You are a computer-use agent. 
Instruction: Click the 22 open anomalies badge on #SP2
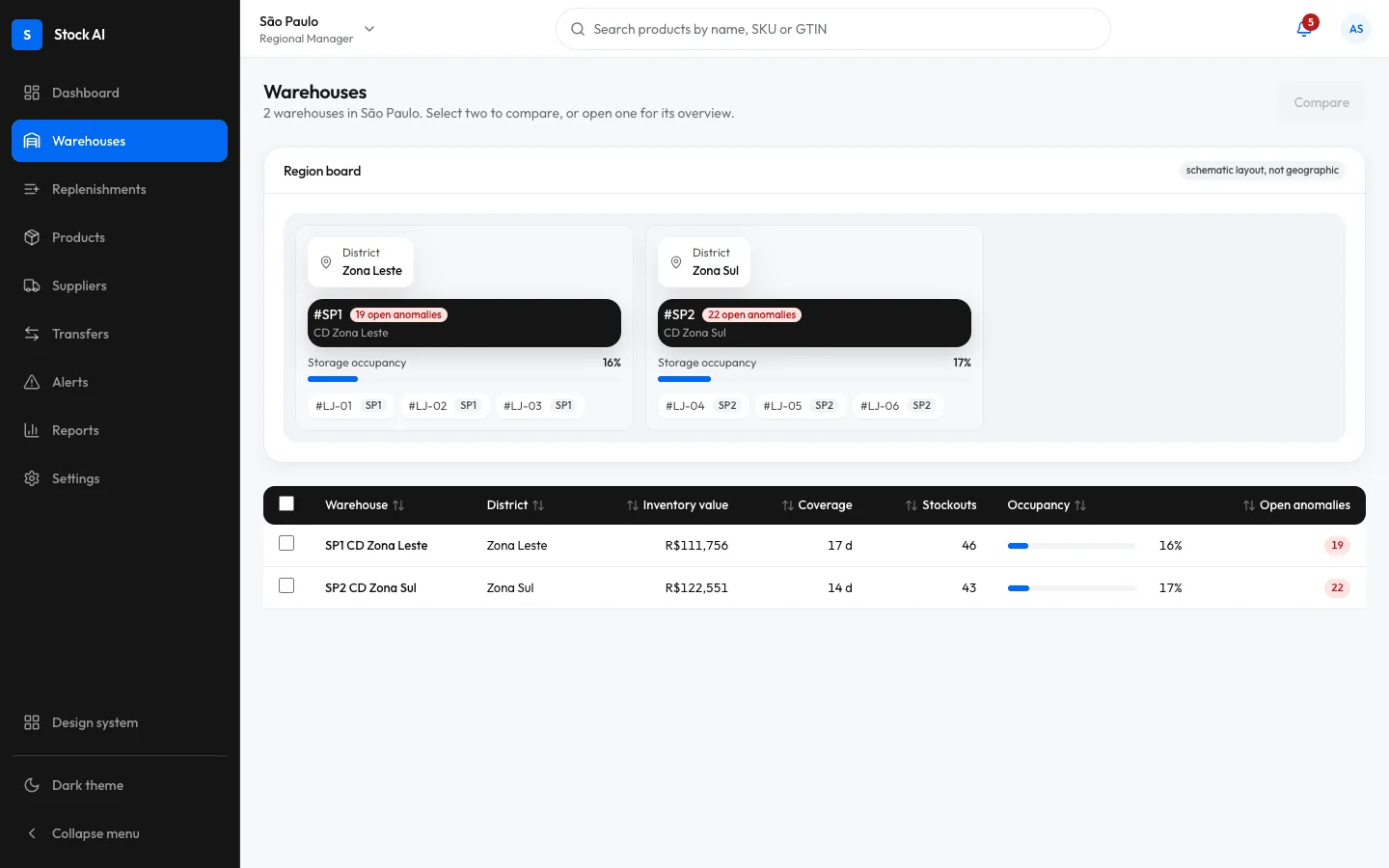click(752, 314)
